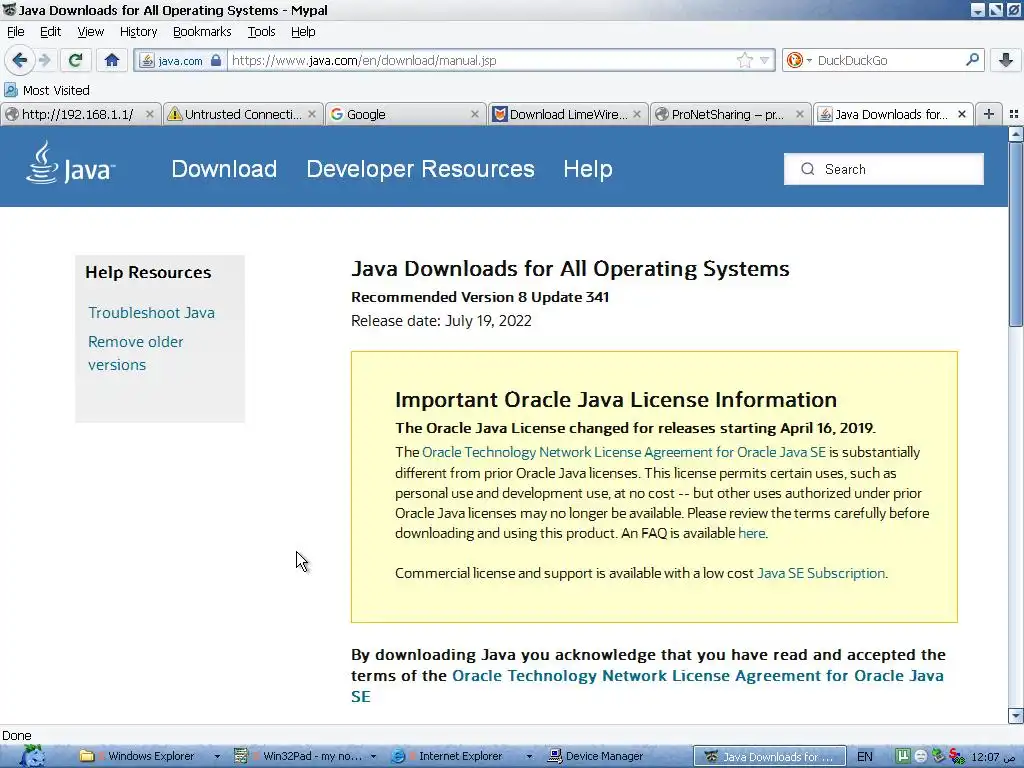
Task: Click the Java site Search field
Action: [x=884, y=169]
